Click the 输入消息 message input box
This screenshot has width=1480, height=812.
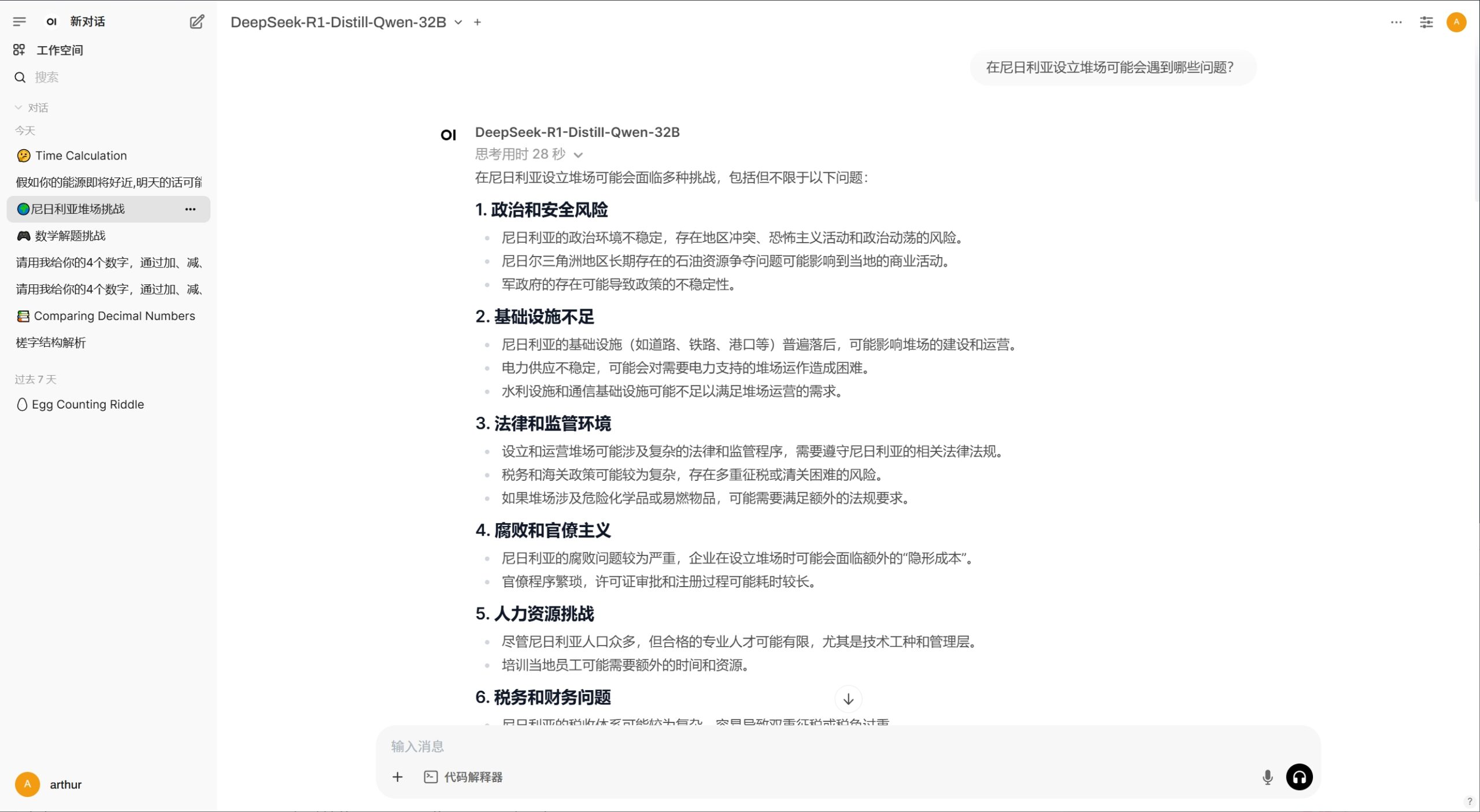point(848,746)
